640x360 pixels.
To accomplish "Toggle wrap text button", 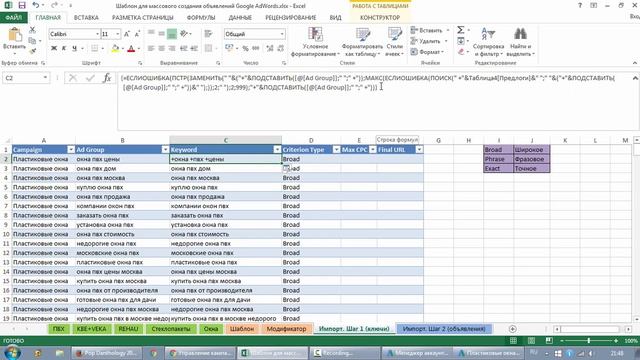I will [208, 34].
